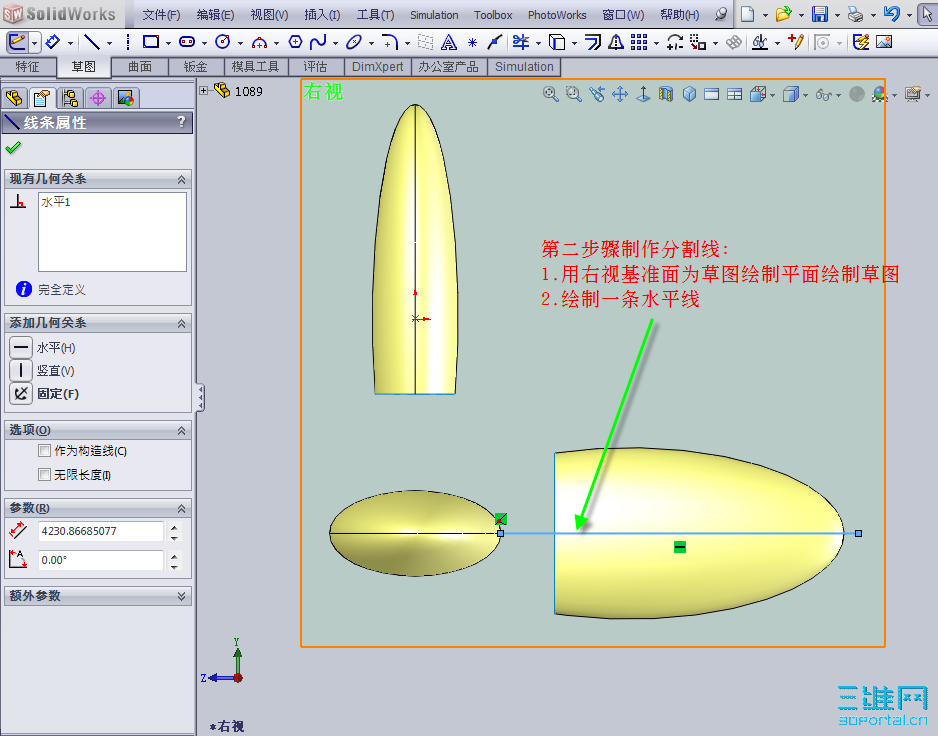938x736 pixels.
Task: Click the Section View icon
Action: tap(666, 94)
